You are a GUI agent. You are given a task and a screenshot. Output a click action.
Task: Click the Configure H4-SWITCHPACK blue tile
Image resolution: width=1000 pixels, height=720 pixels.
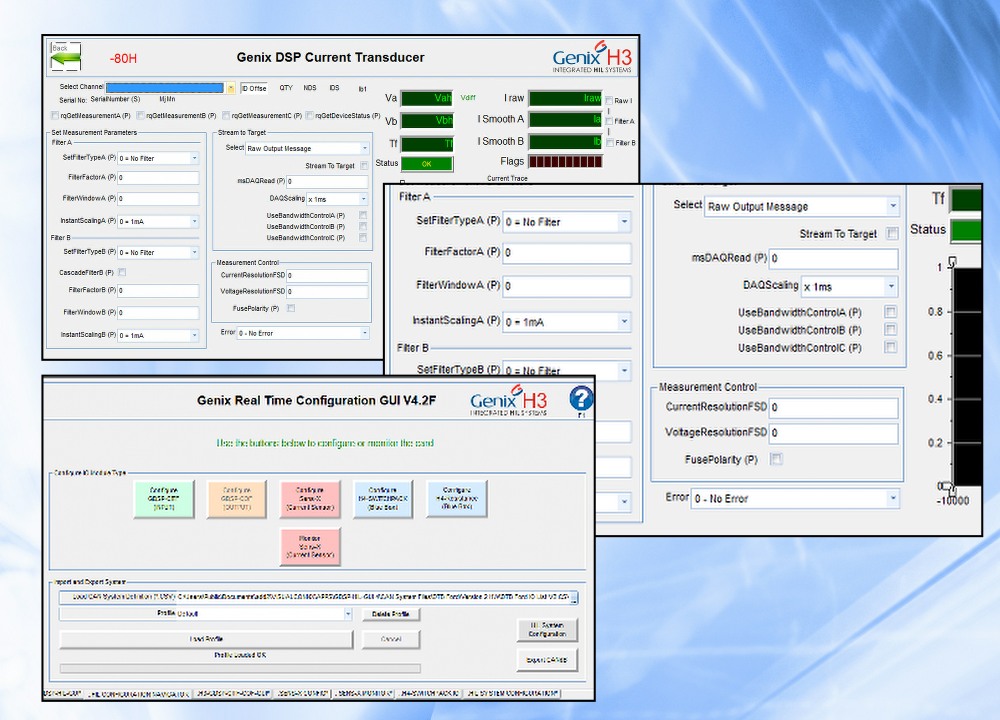point(383,499)
